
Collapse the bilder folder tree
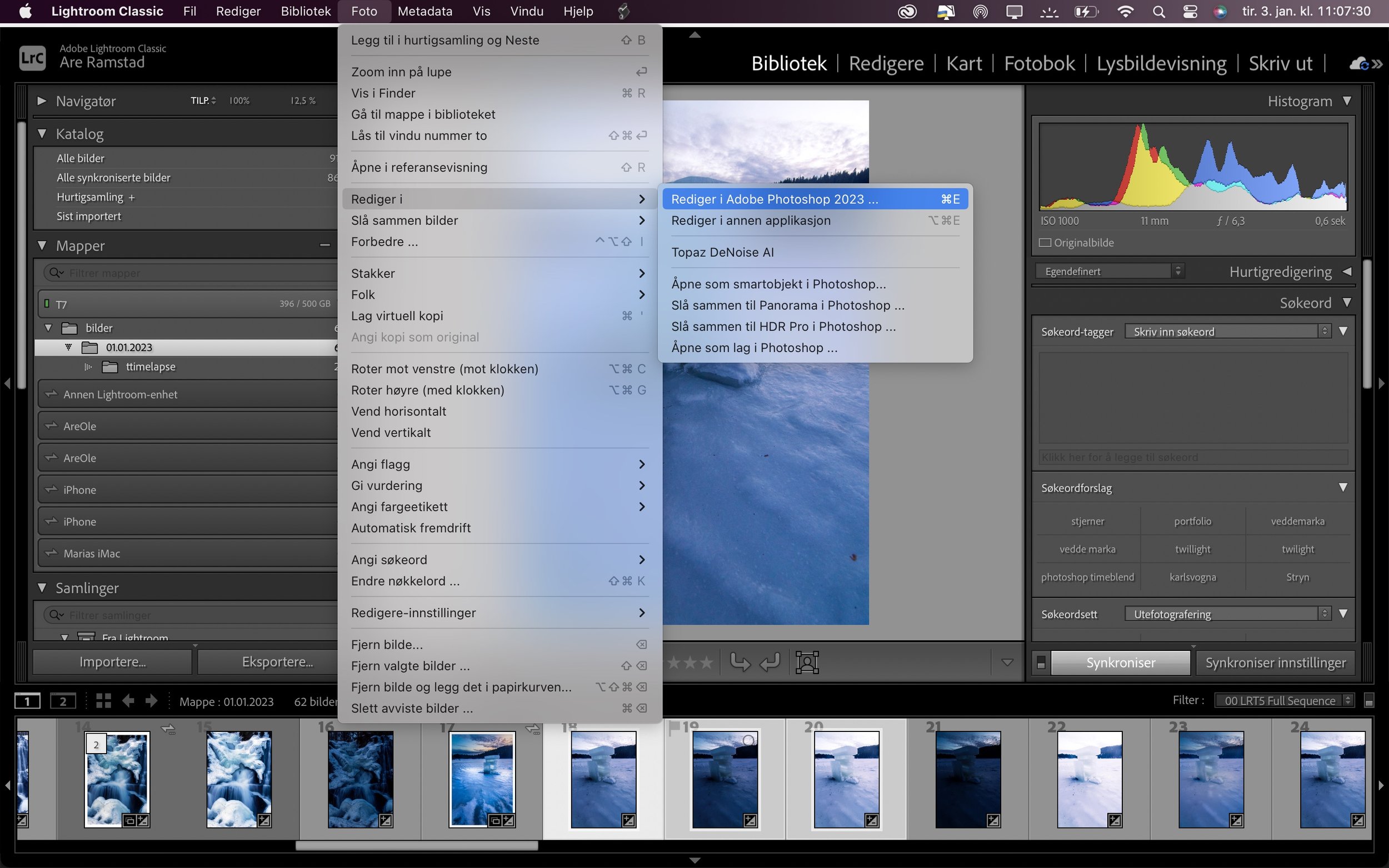pyautogui.click(x=48, y=328)
